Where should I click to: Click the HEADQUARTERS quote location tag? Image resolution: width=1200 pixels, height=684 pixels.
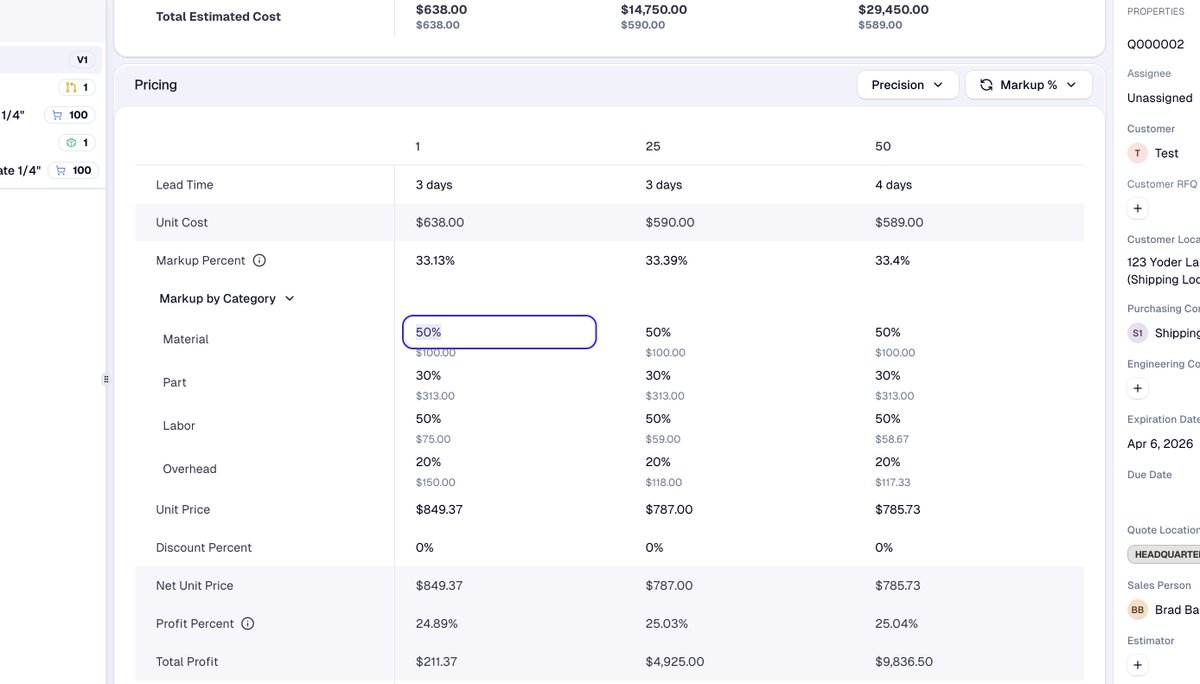pyautogui.click(x=1164, y=554)
